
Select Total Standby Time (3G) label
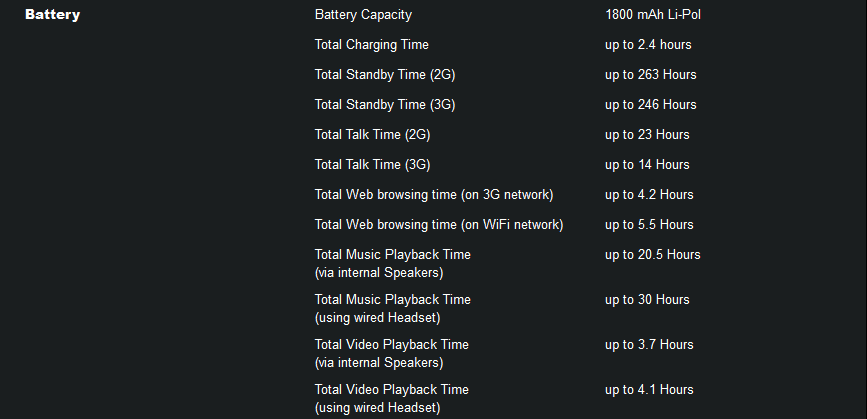(385, 104)
